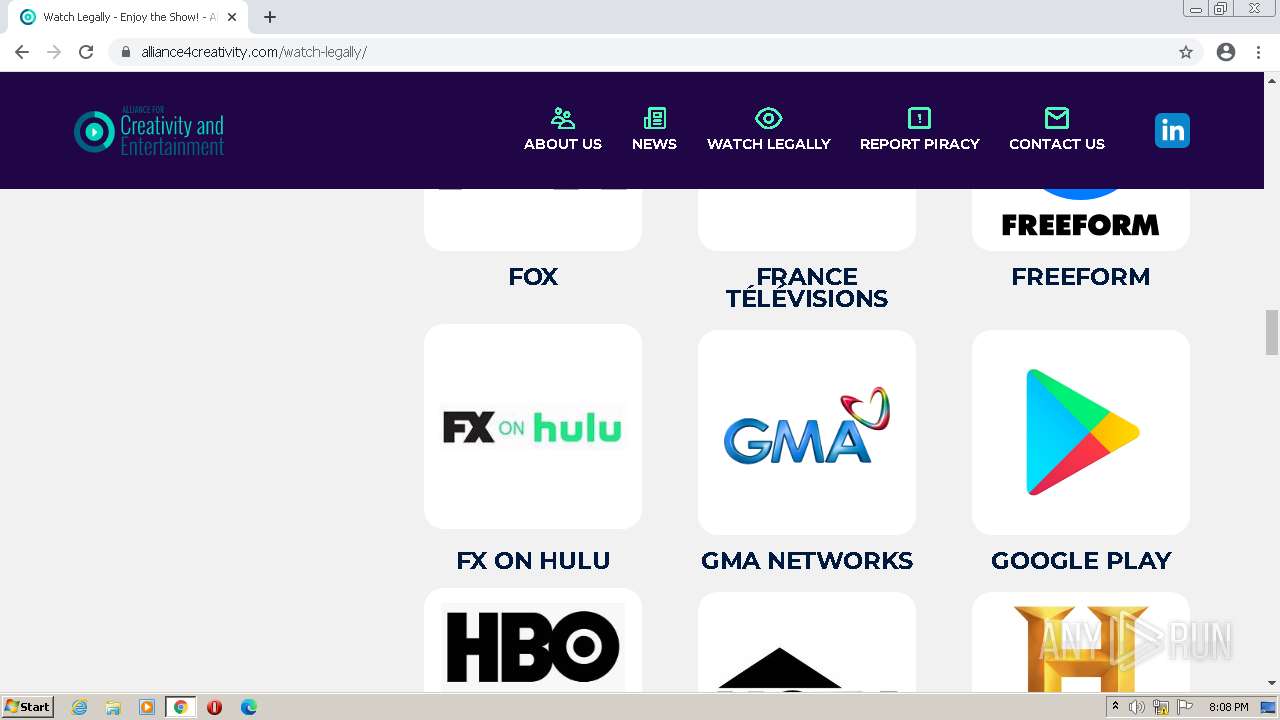Go to CONTACT US menu item
1280x720 pixels.
(x=1057, y=144)
